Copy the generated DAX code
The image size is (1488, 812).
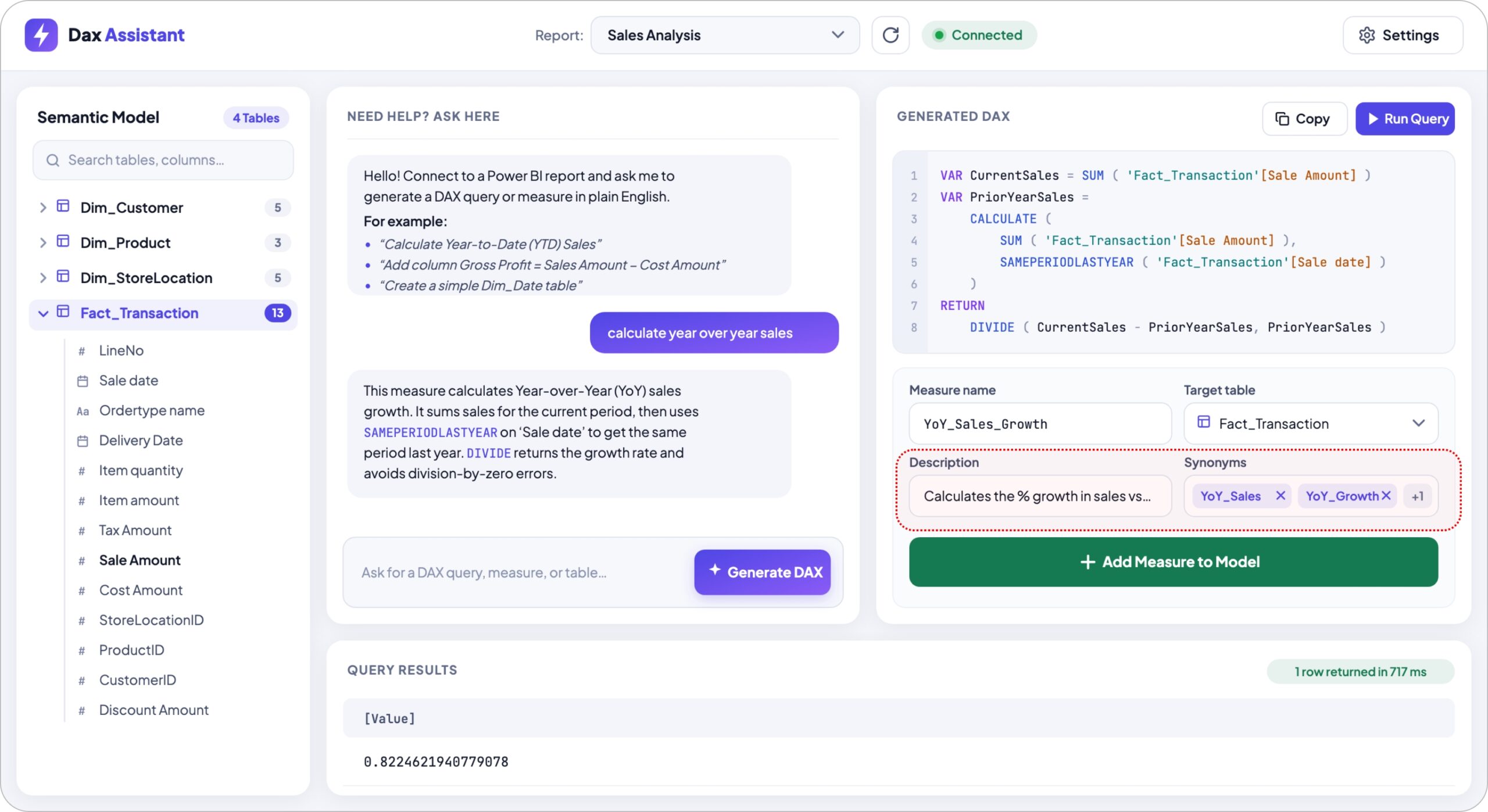pyautogui.click(x=1304, y=119)
